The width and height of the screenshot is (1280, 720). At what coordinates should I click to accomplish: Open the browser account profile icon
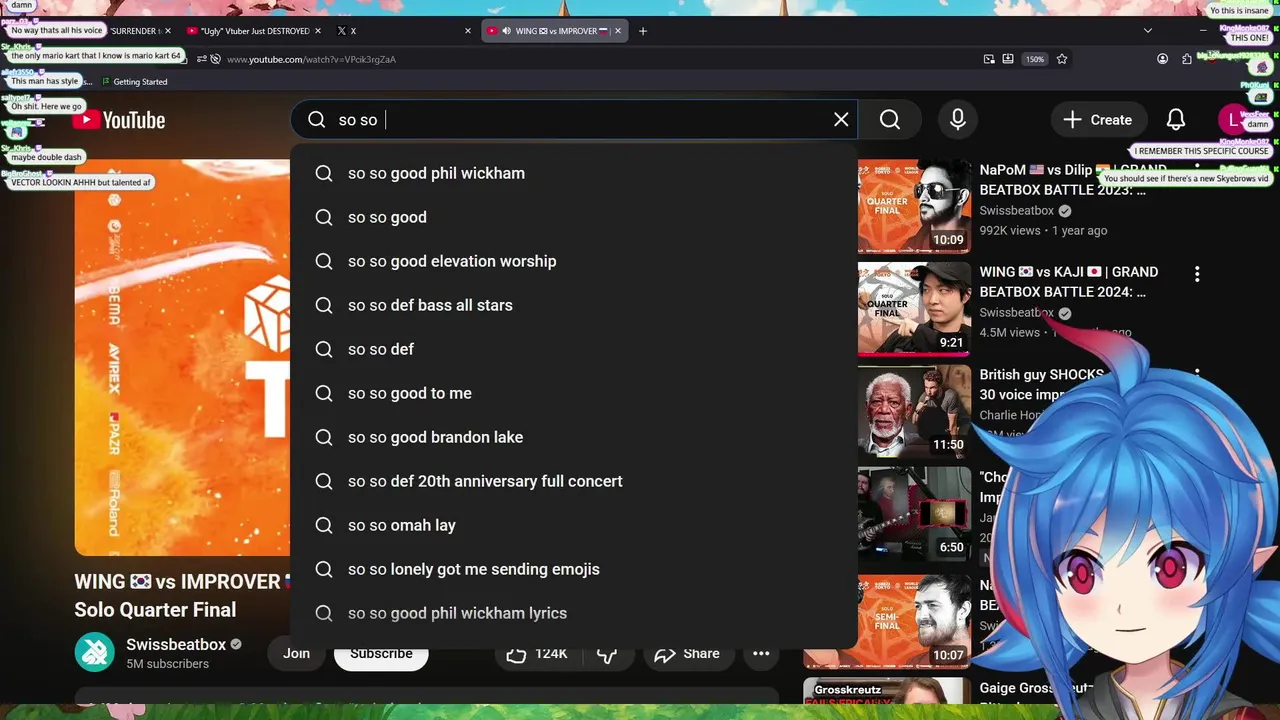tap(1162, 59)
